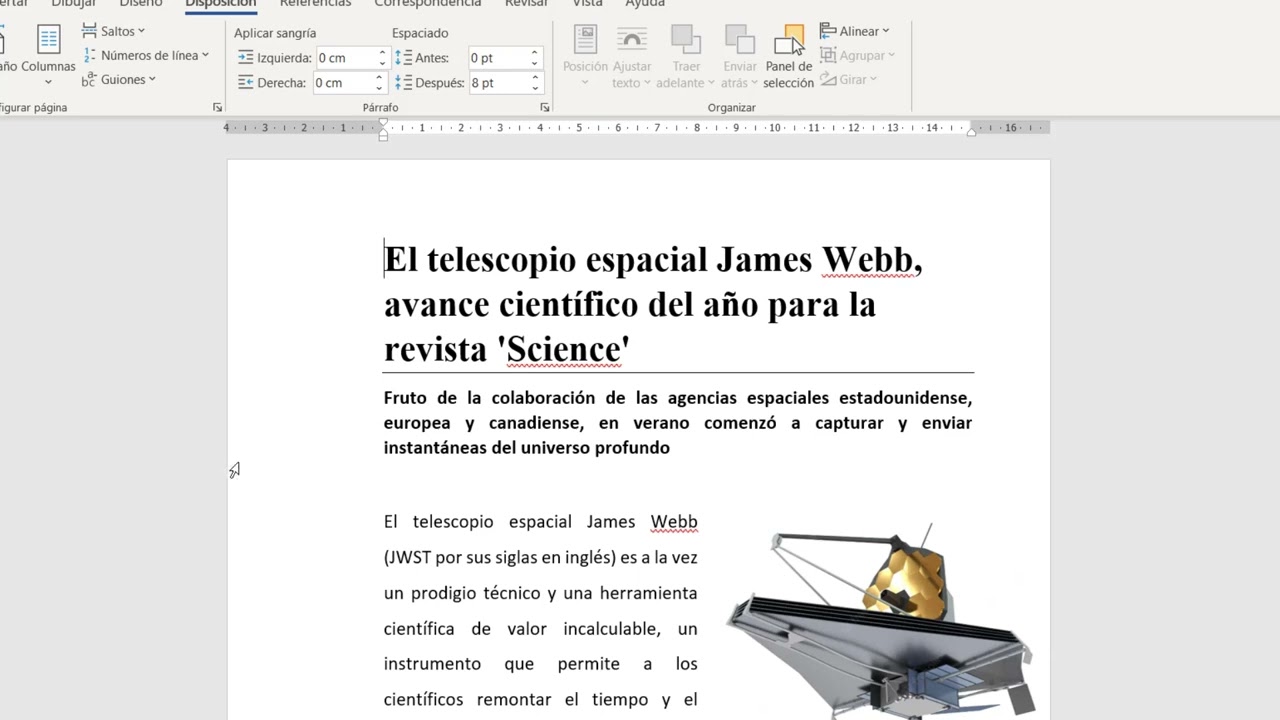This screenshot has height=720, width=1280.
Task: Decrease Antes spacing with down arrow
Action: point(534,64)
